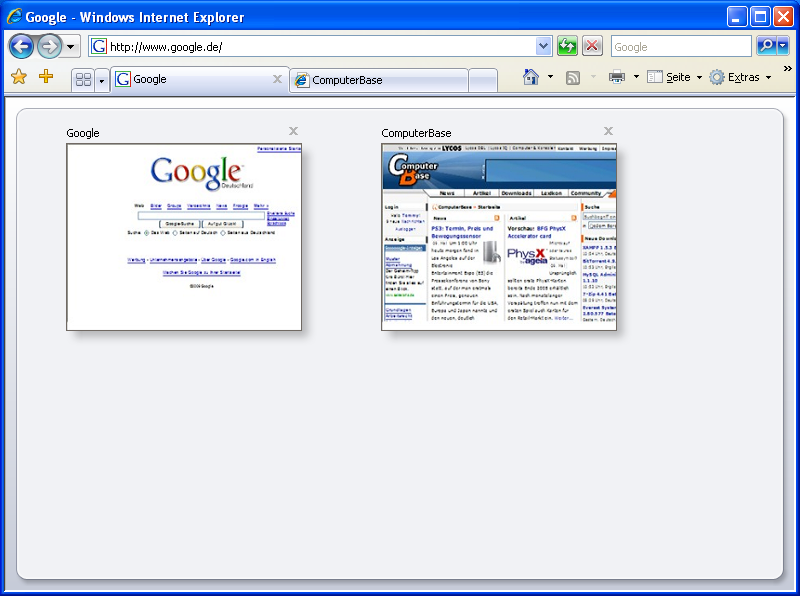Toggle the Quick Tabs grid button
Image resolution: width=800 pixels, height=596 pixels.
click(x=83, y=80)
